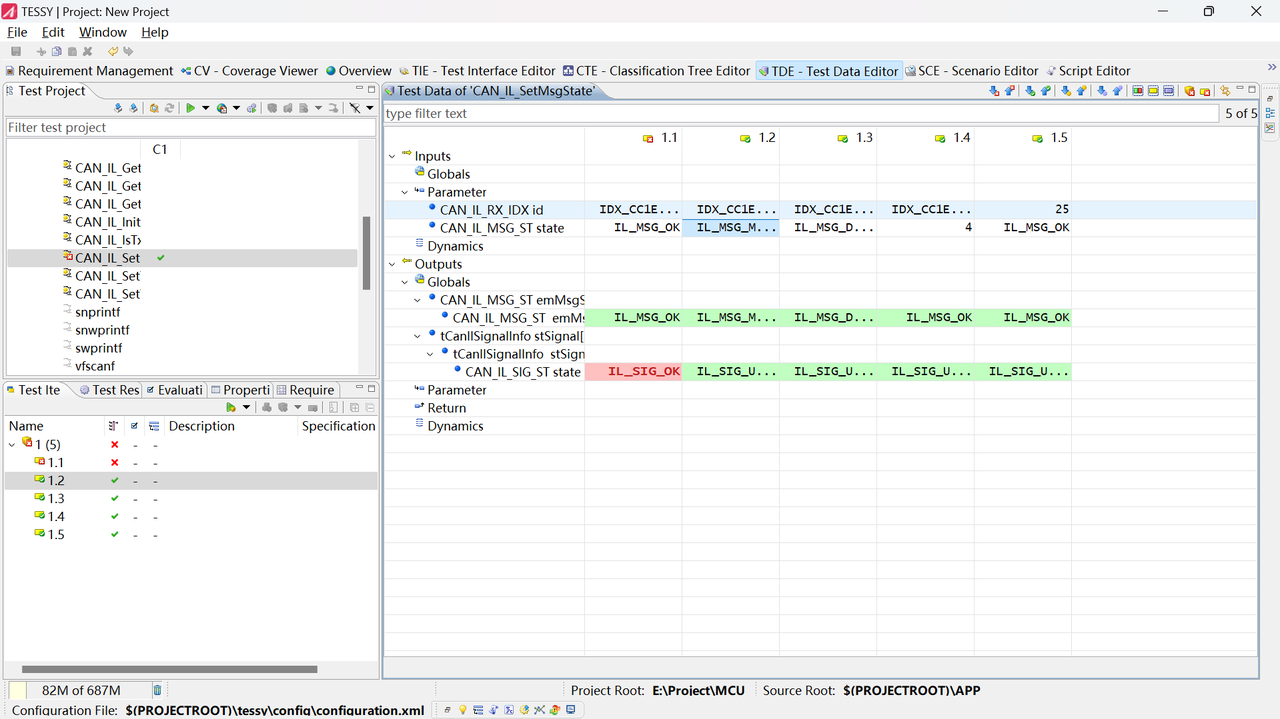Open the dropdown next to the globe icon
1280x719 pixels.
[x=236, y=108]
